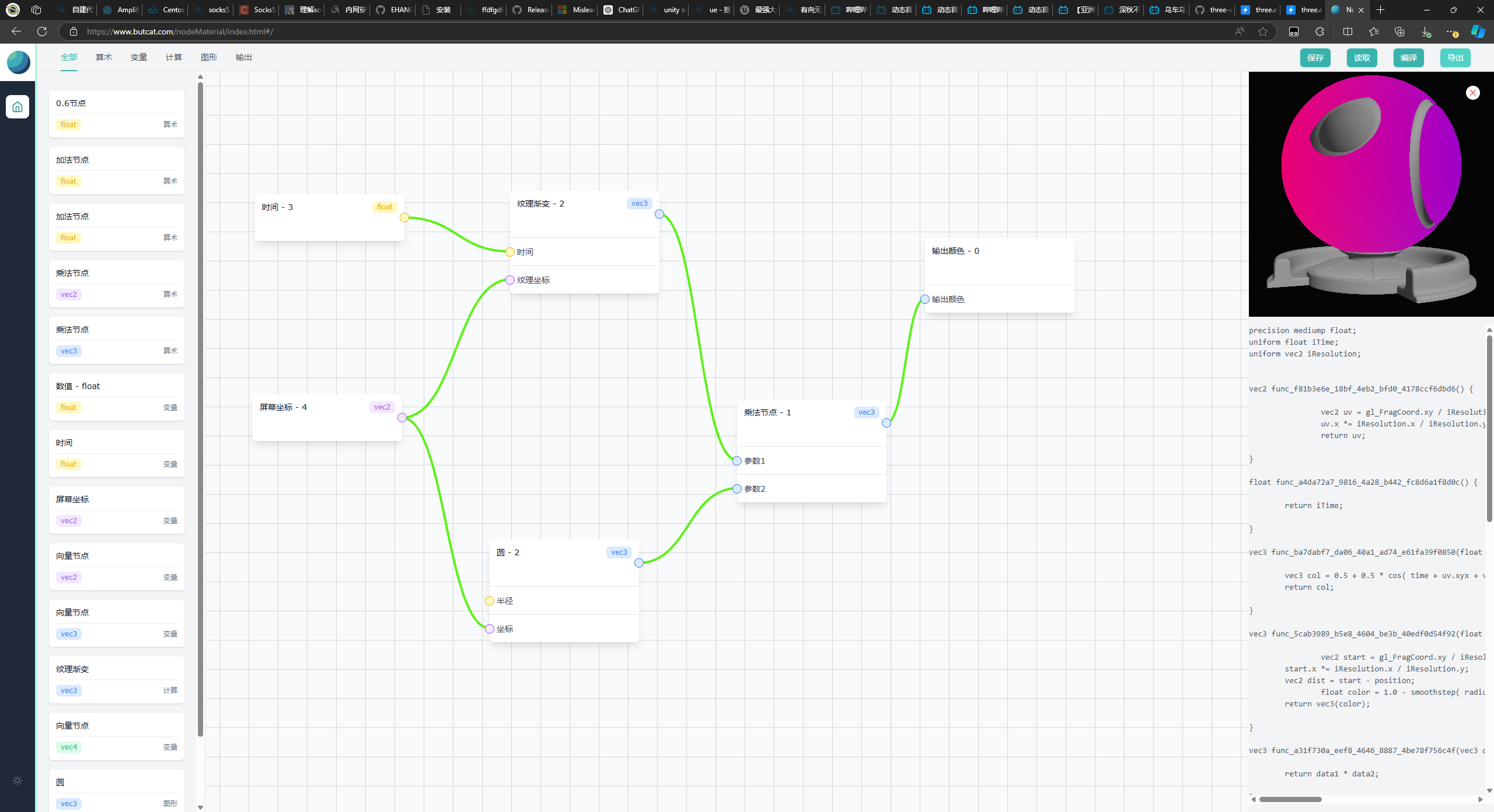This screenshot has width=1494, height=812.
Task: Click the 3D sphere preview thumbnail
Action: point(1371,194)
